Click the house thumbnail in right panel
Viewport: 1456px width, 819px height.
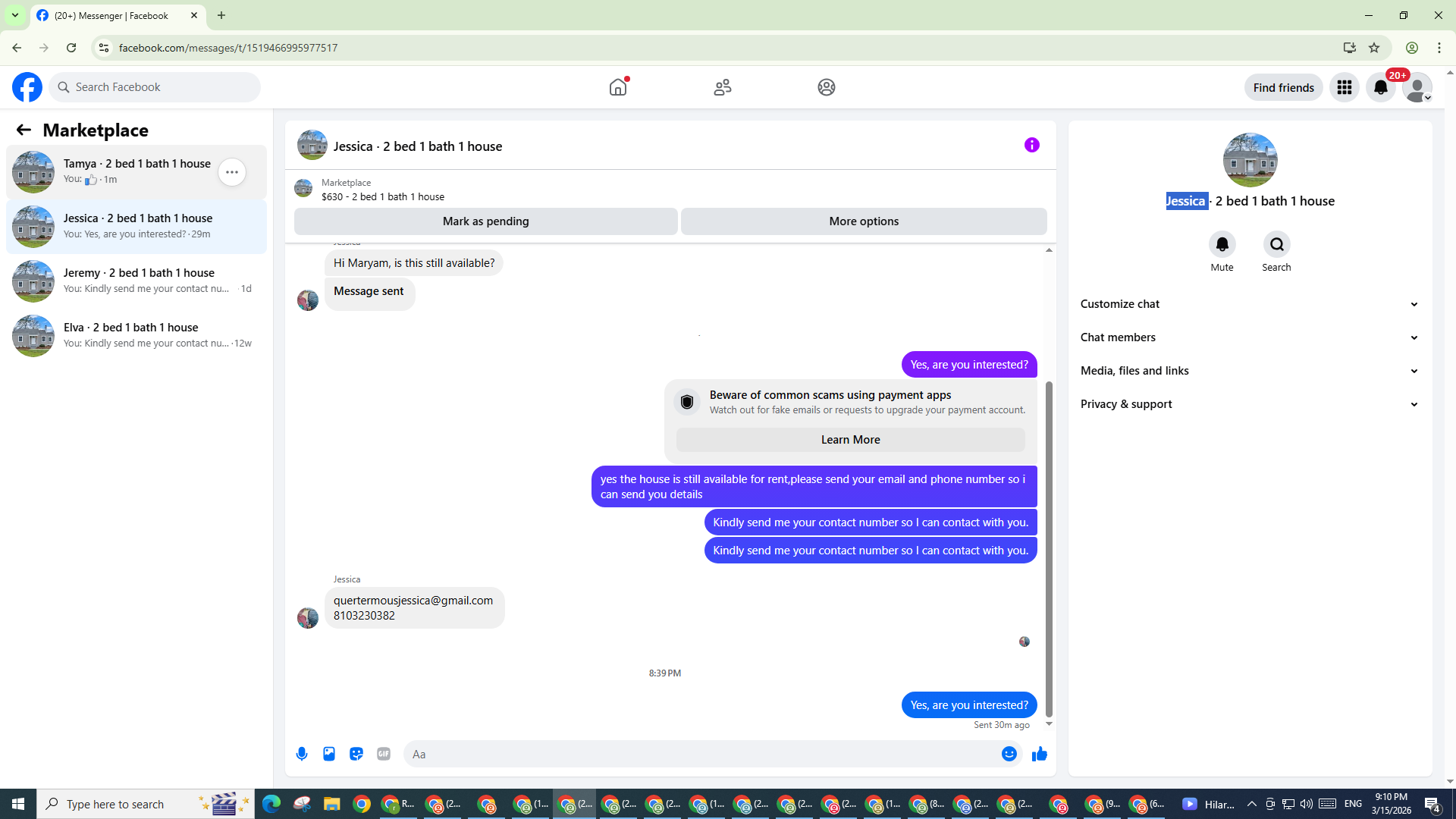point(1250,160)
